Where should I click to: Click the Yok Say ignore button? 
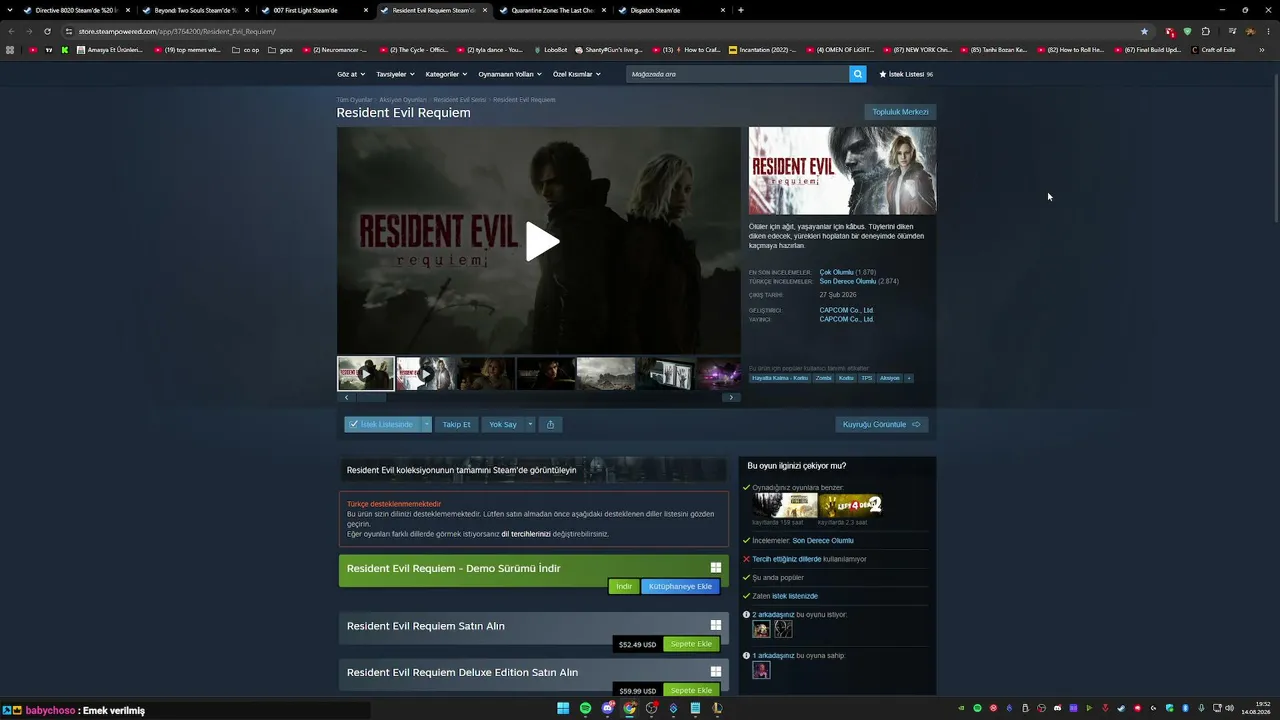[x=503, y=424]
